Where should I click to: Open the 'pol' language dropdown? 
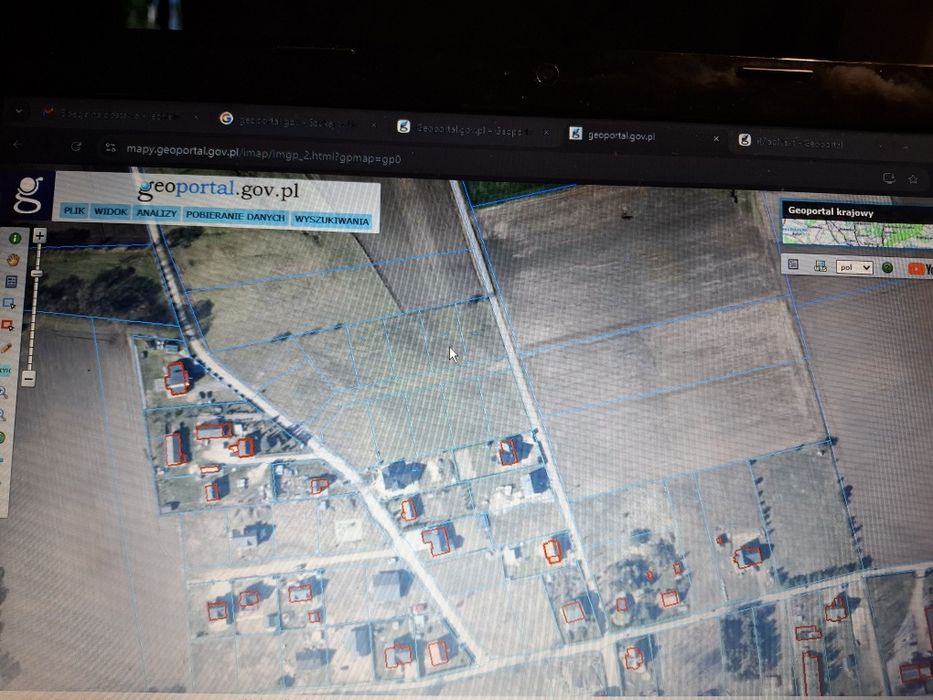click(x=854, y=267)
